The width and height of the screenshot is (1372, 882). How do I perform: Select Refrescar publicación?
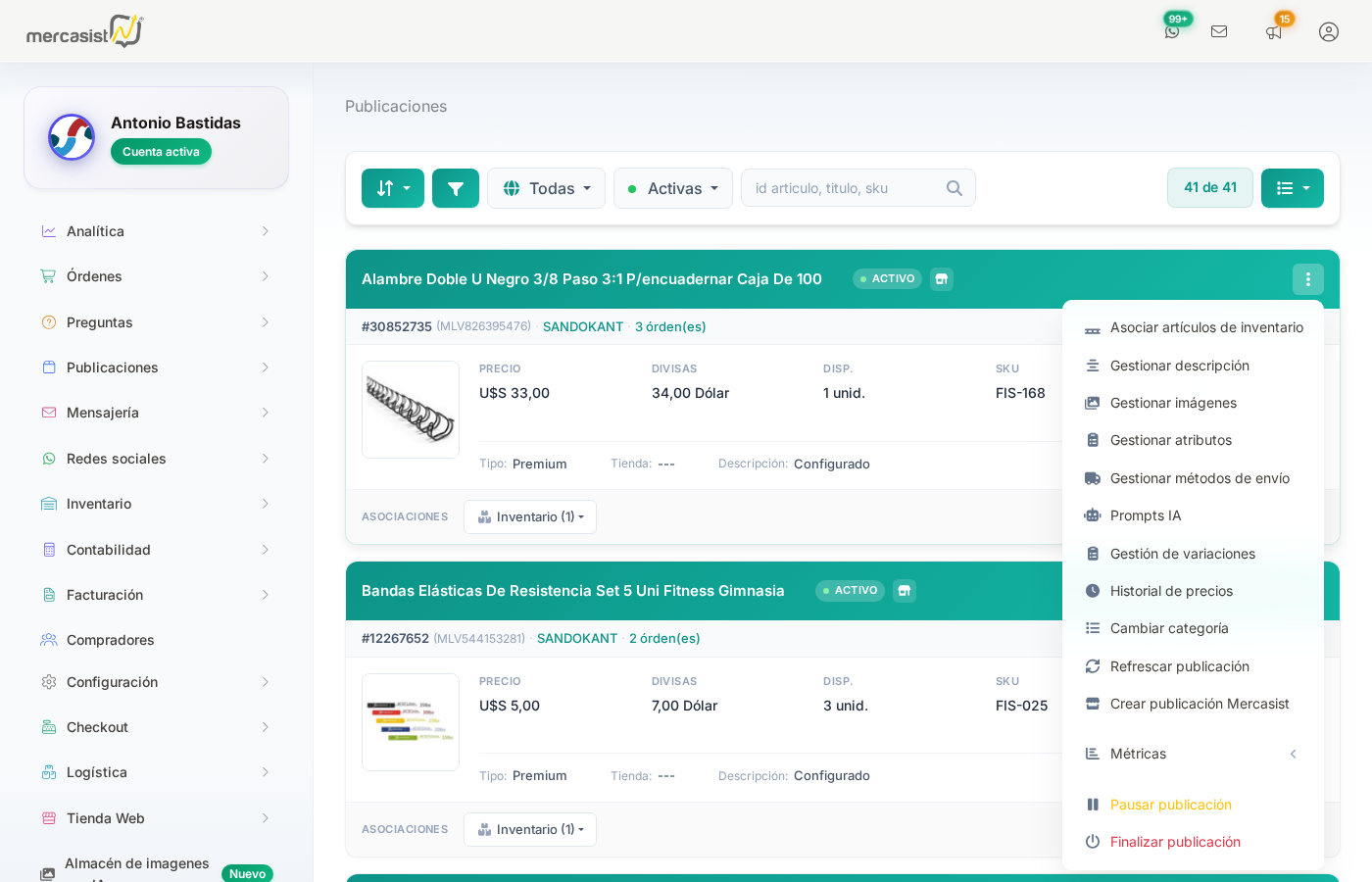1193,666
